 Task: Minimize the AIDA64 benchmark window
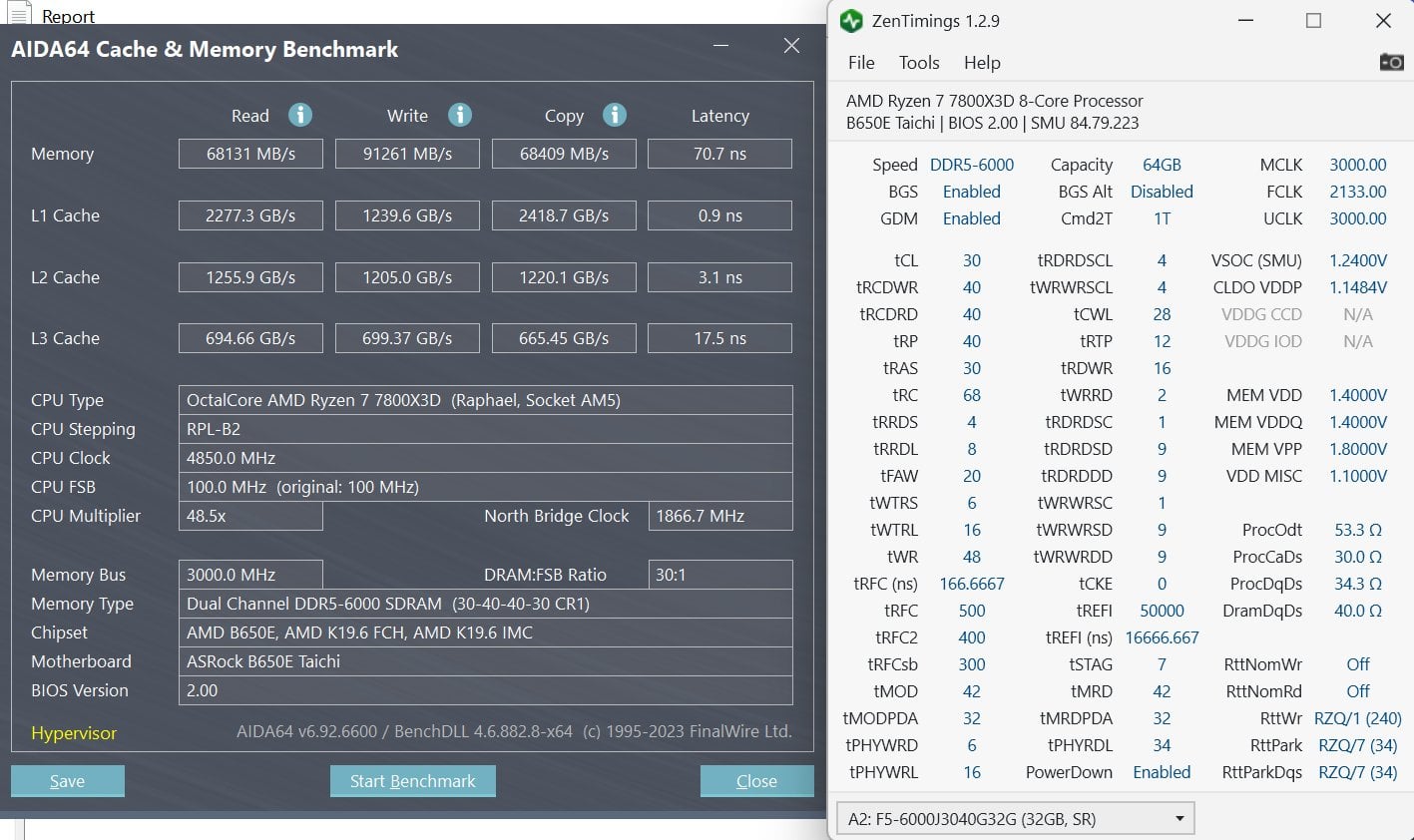coord(721,46)
